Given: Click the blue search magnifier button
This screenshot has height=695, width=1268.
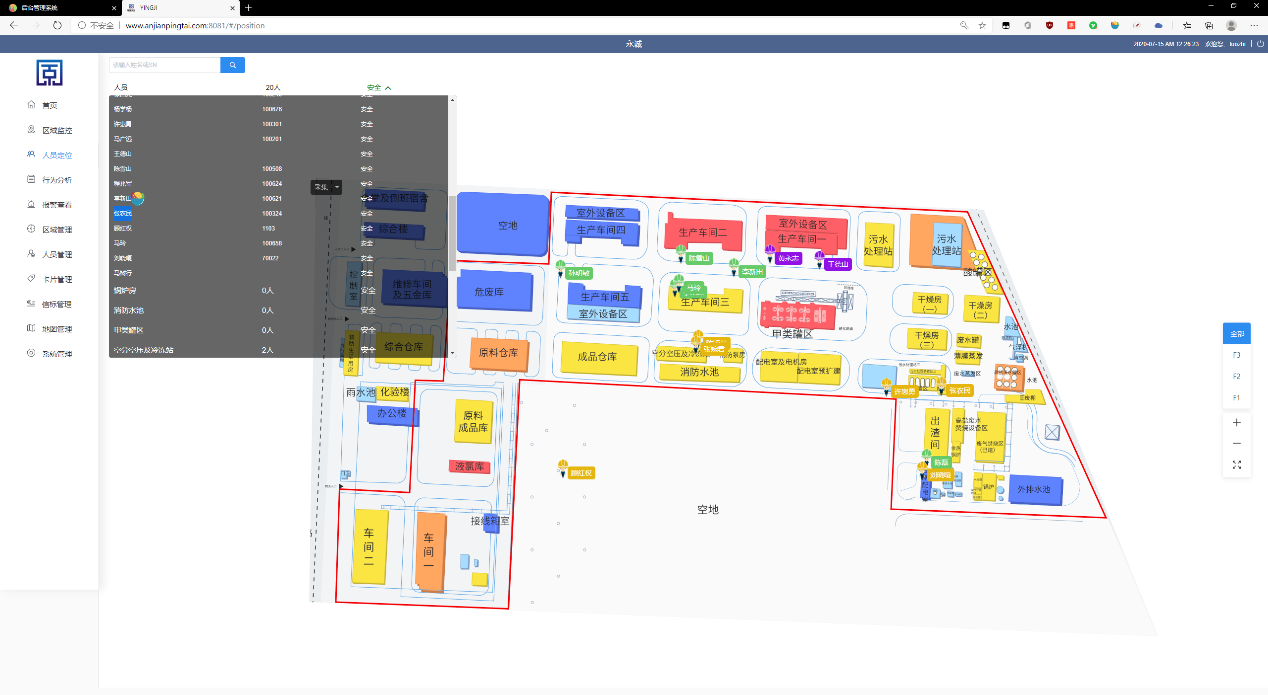Looking at the screenshot, I should 232,65.
